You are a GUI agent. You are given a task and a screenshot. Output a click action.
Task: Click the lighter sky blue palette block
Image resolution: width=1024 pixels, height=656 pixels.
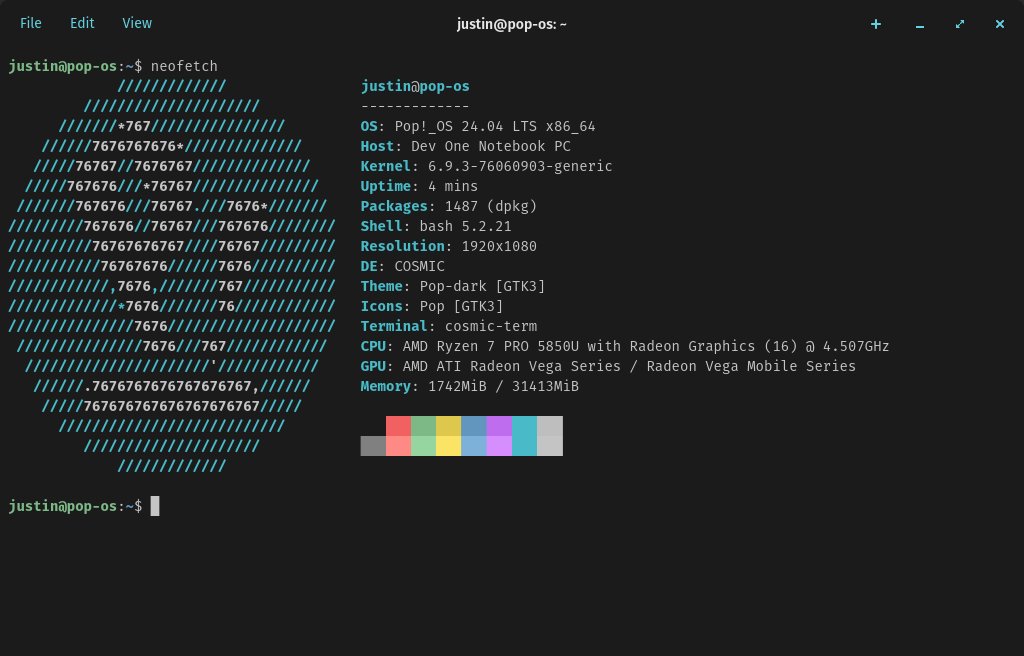[473, 446]
